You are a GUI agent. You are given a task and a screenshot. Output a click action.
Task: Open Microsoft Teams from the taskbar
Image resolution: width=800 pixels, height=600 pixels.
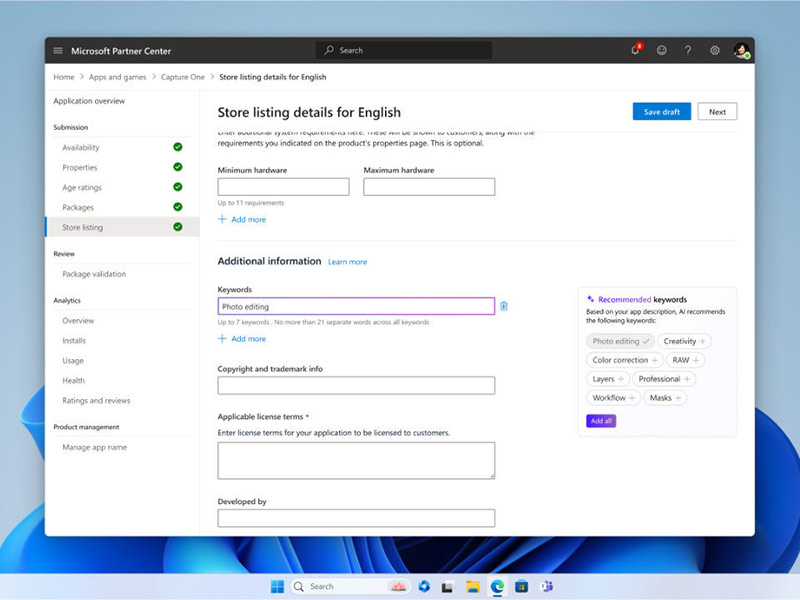point(546,587)
